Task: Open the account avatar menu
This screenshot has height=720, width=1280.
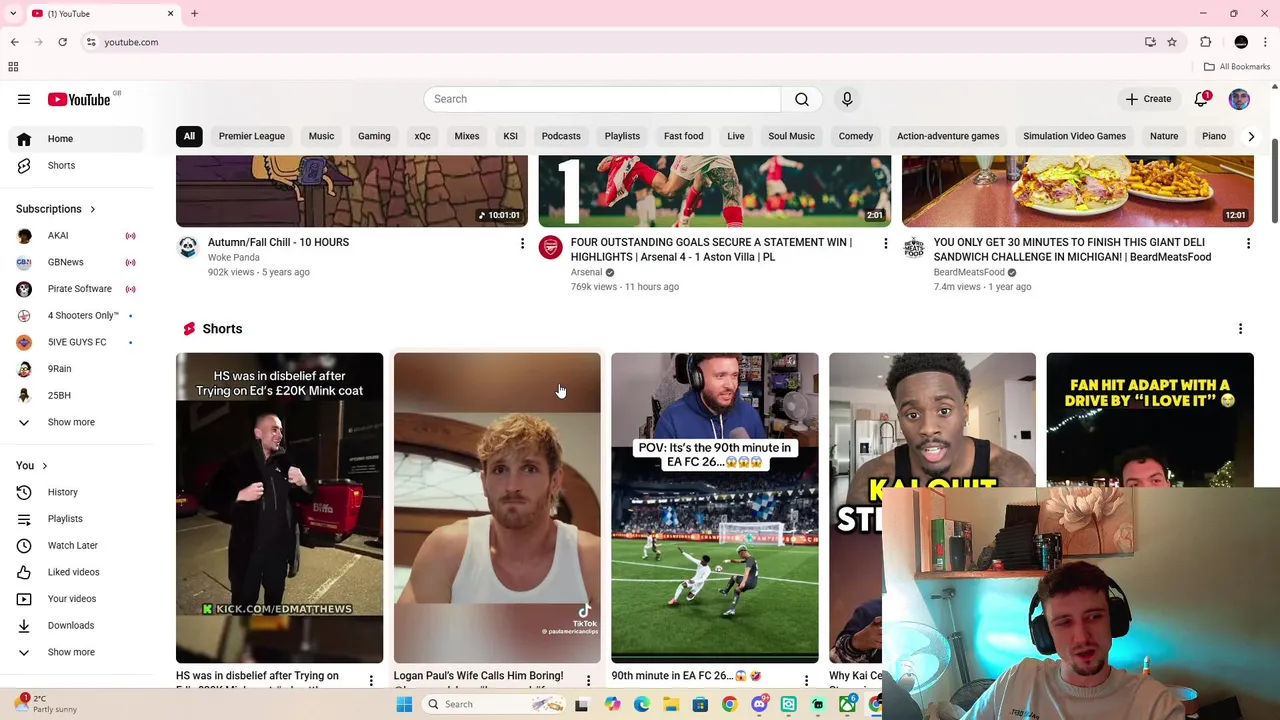Action: click(1239, 99)
